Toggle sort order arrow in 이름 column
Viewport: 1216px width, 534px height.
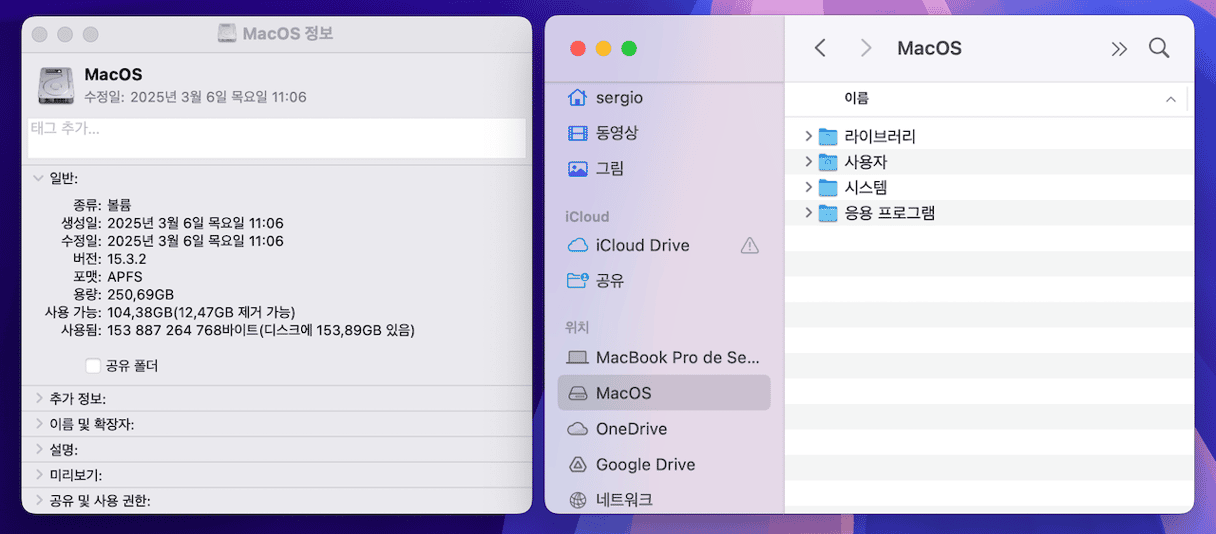coord(1170,99)
